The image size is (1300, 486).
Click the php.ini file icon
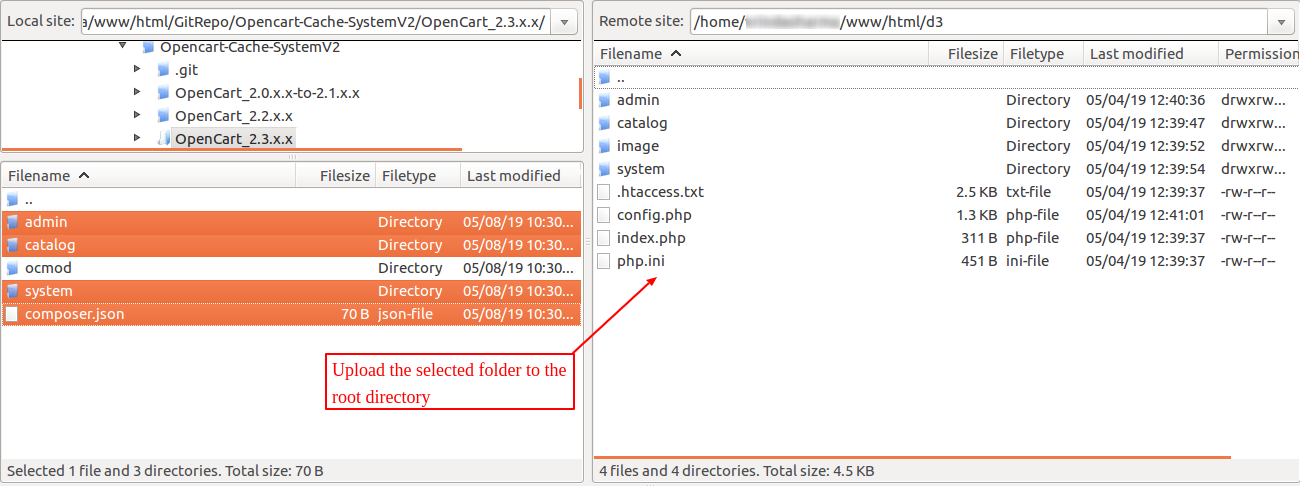click(603, 260)
